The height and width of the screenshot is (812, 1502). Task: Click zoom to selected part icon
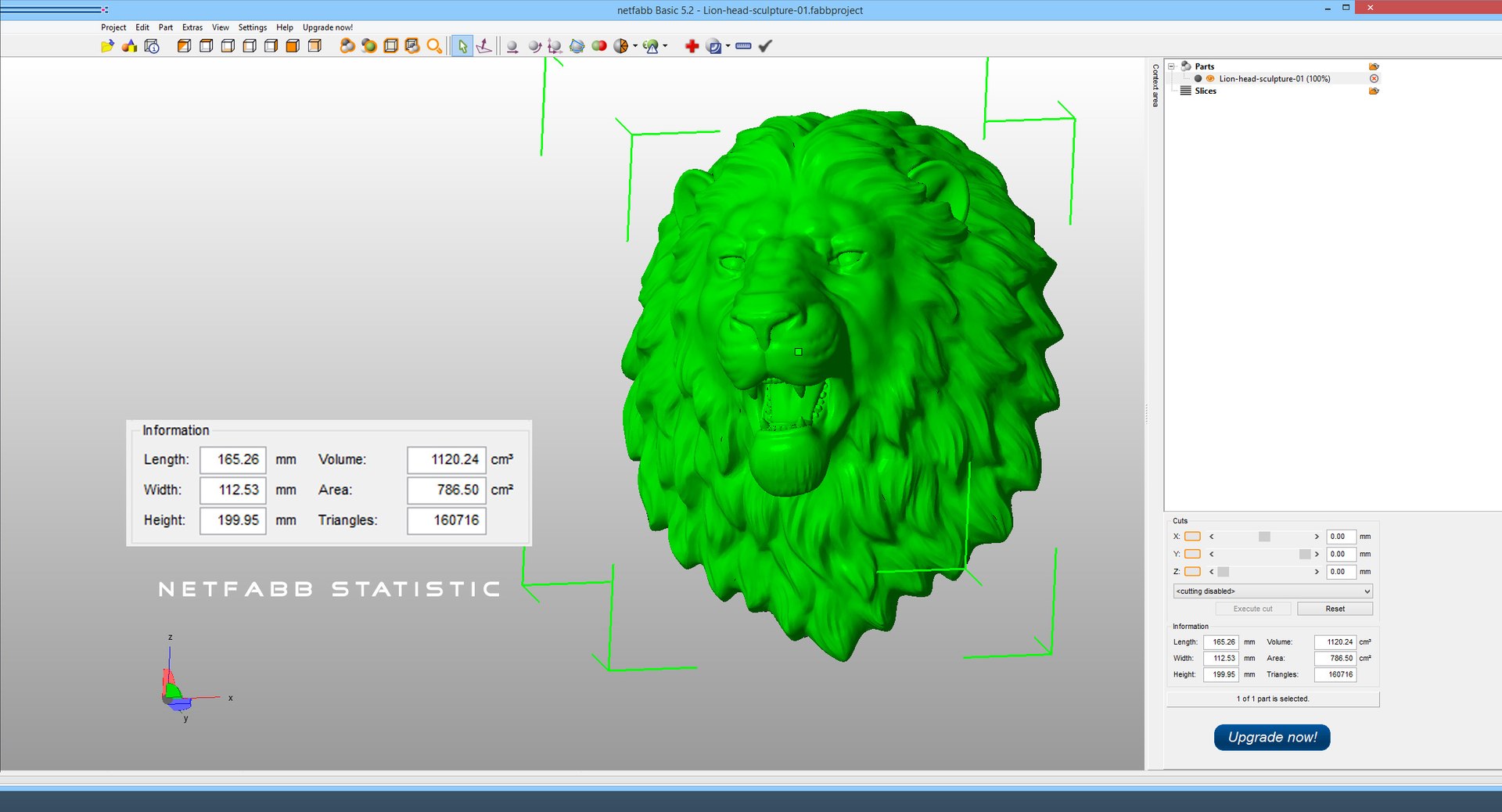(368, 46)
